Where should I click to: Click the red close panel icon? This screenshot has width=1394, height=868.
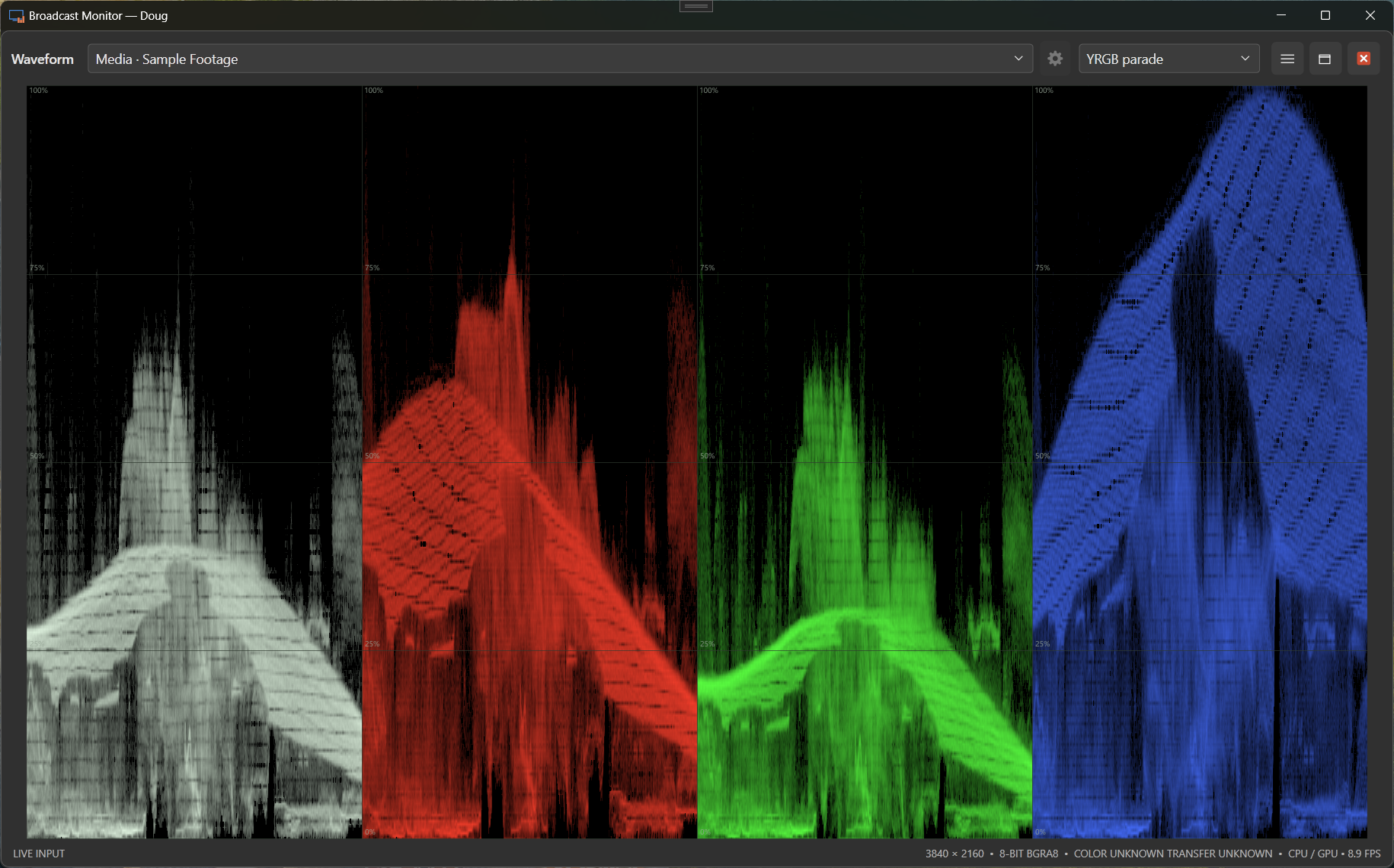click(x=1364, y=59)
